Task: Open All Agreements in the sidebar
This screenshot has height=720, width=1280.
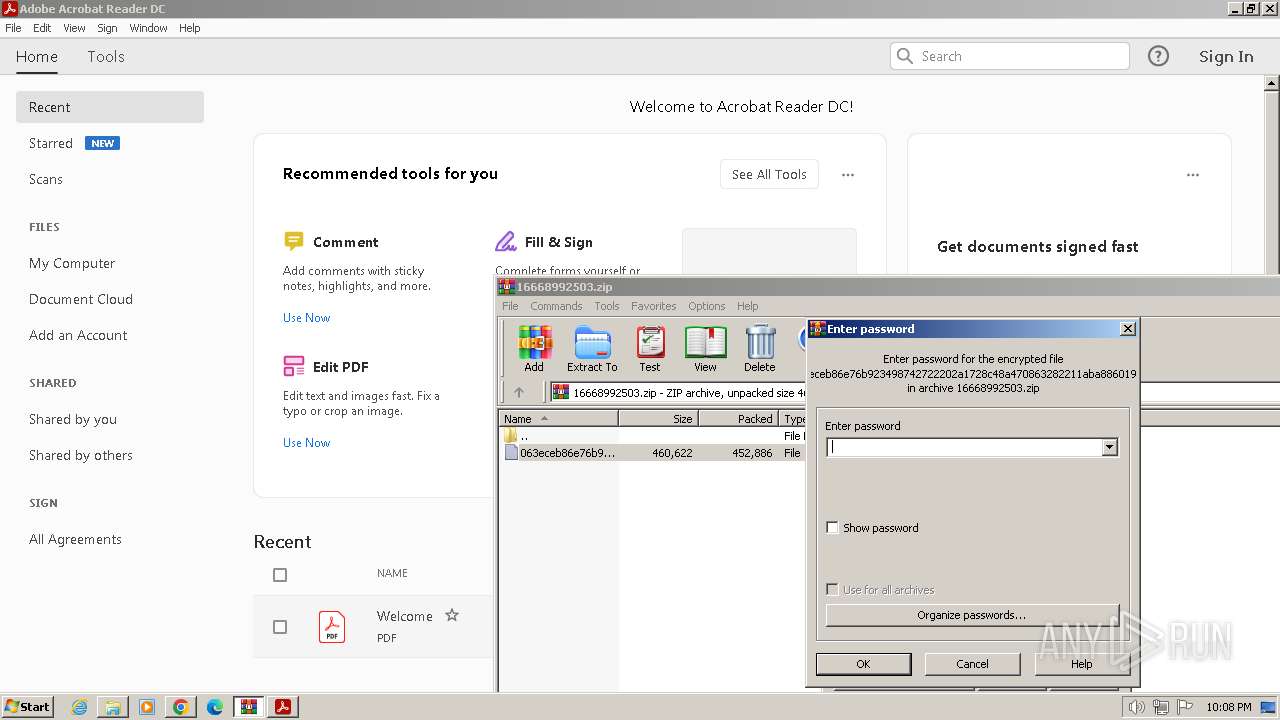Action: (75, 539)
